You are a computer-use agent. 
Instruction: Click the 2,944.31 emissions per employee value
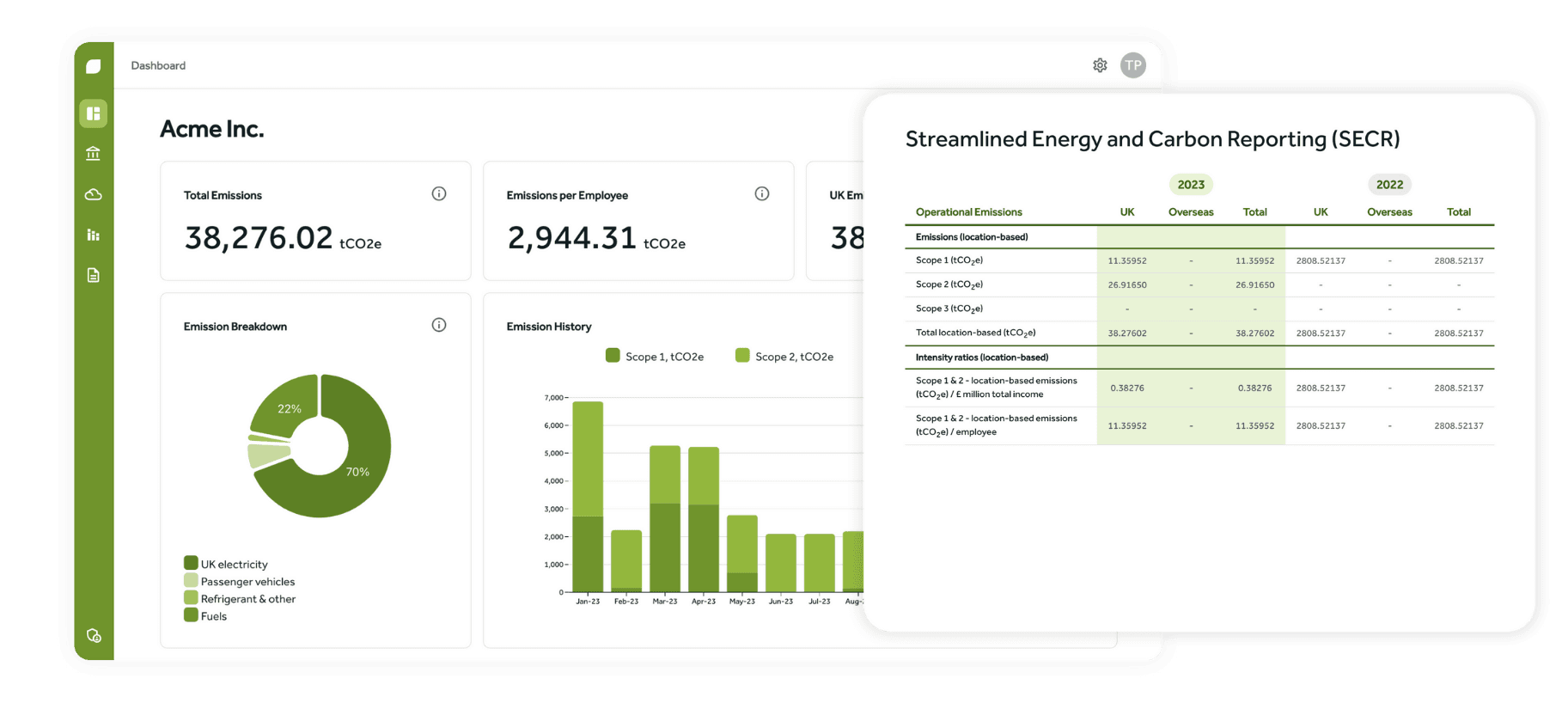point(571,238)
